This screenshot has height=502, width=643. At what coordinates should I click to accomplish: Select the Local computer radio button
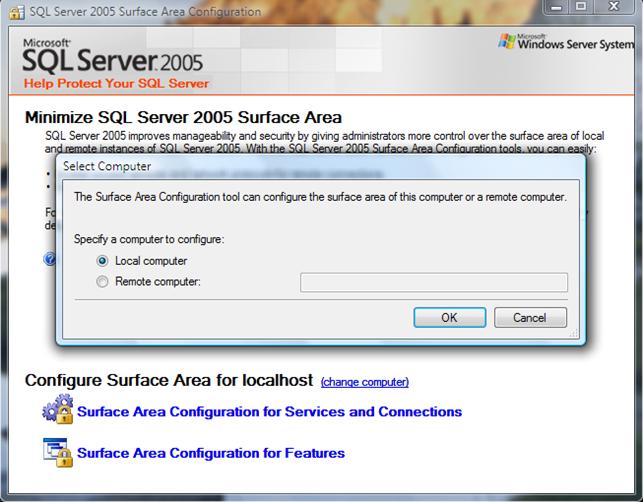tap(102, 261)
